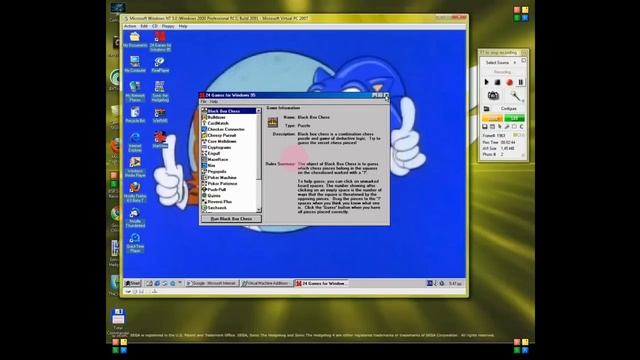Click the red record button
This screenshot has height=360, width=640.
coord(509,82)
